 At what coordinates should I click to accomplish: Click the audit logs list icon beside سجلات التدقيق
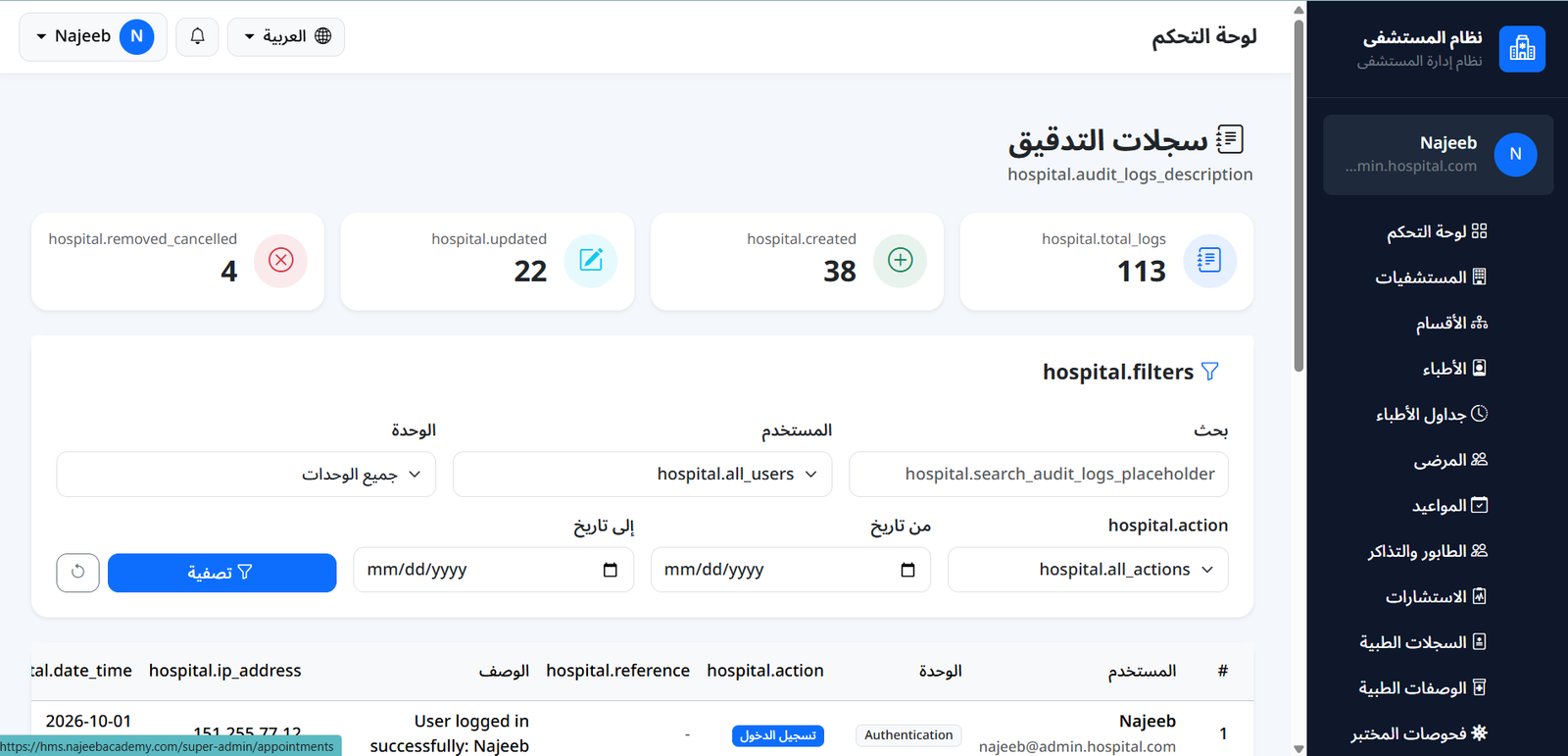[x=1230, y=140]
